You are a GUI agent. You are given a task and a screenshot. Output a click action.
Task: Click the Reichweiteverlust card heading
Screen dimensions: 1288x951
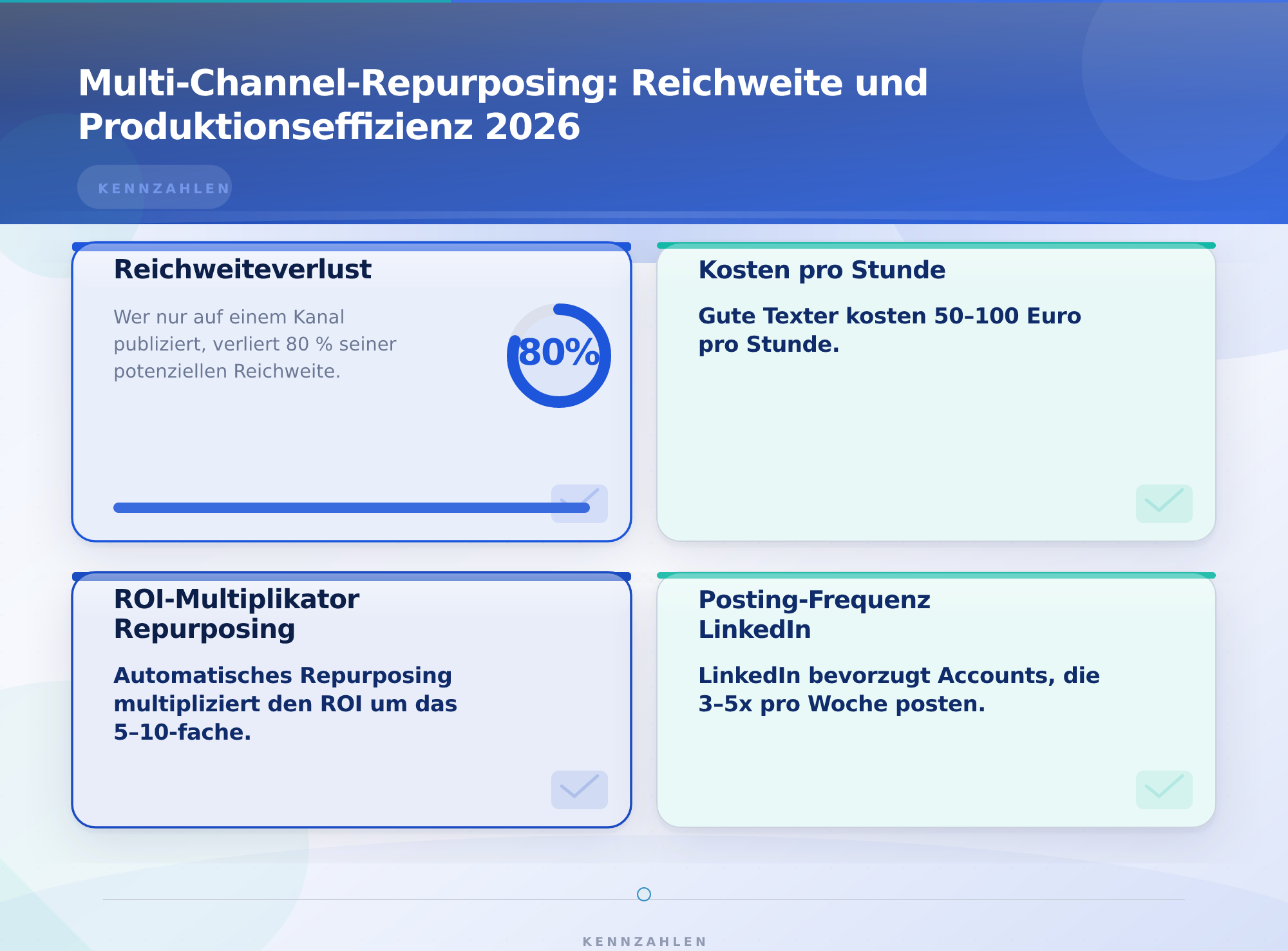[242, 269]
